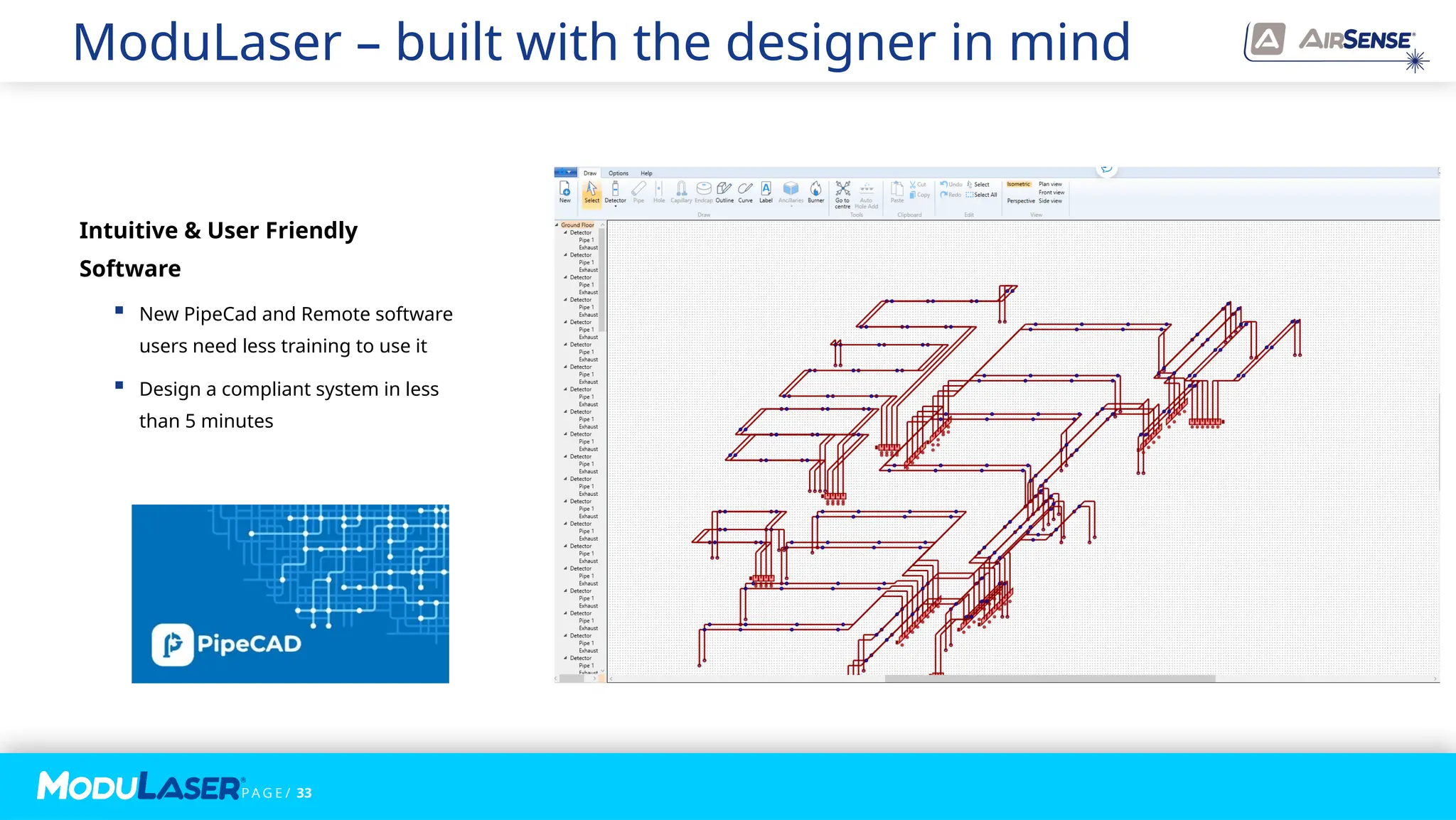Redo the last undone action
Screen dimensions: 1456x820
pyautogui.click(x=951, y=195)
